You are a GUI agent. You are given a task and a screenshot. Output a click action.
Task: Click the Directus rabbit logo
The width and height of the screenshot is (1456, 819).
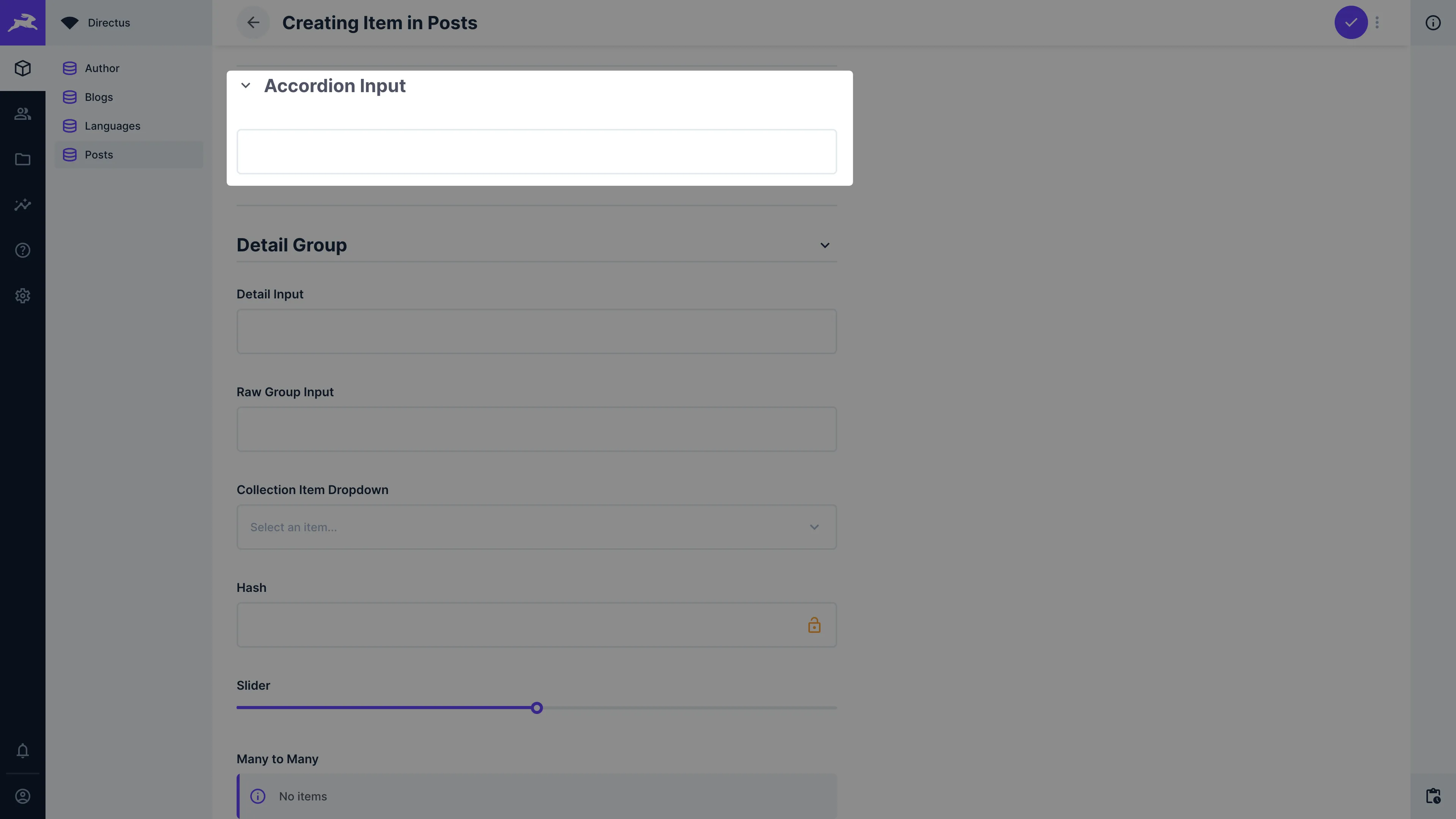click(23, 23)
